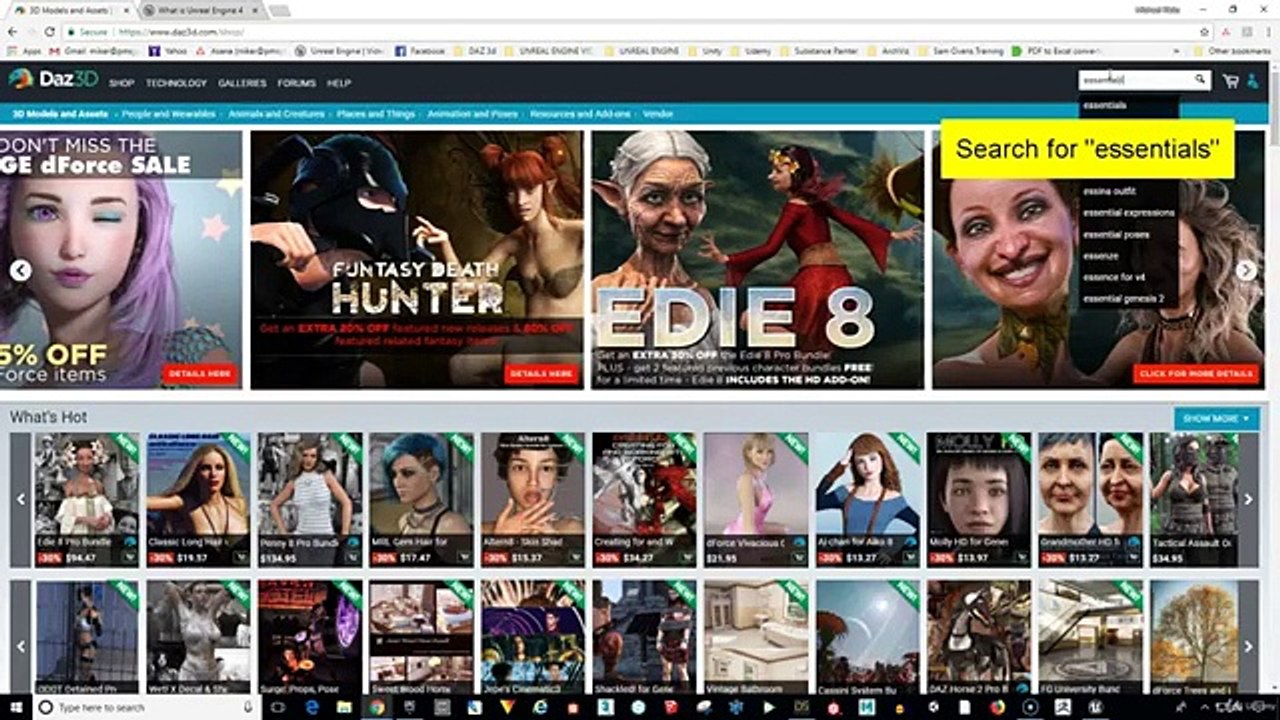Click banner carousel next arrow
Screen dimensions: 1280x720
[x=1246, y=270]
